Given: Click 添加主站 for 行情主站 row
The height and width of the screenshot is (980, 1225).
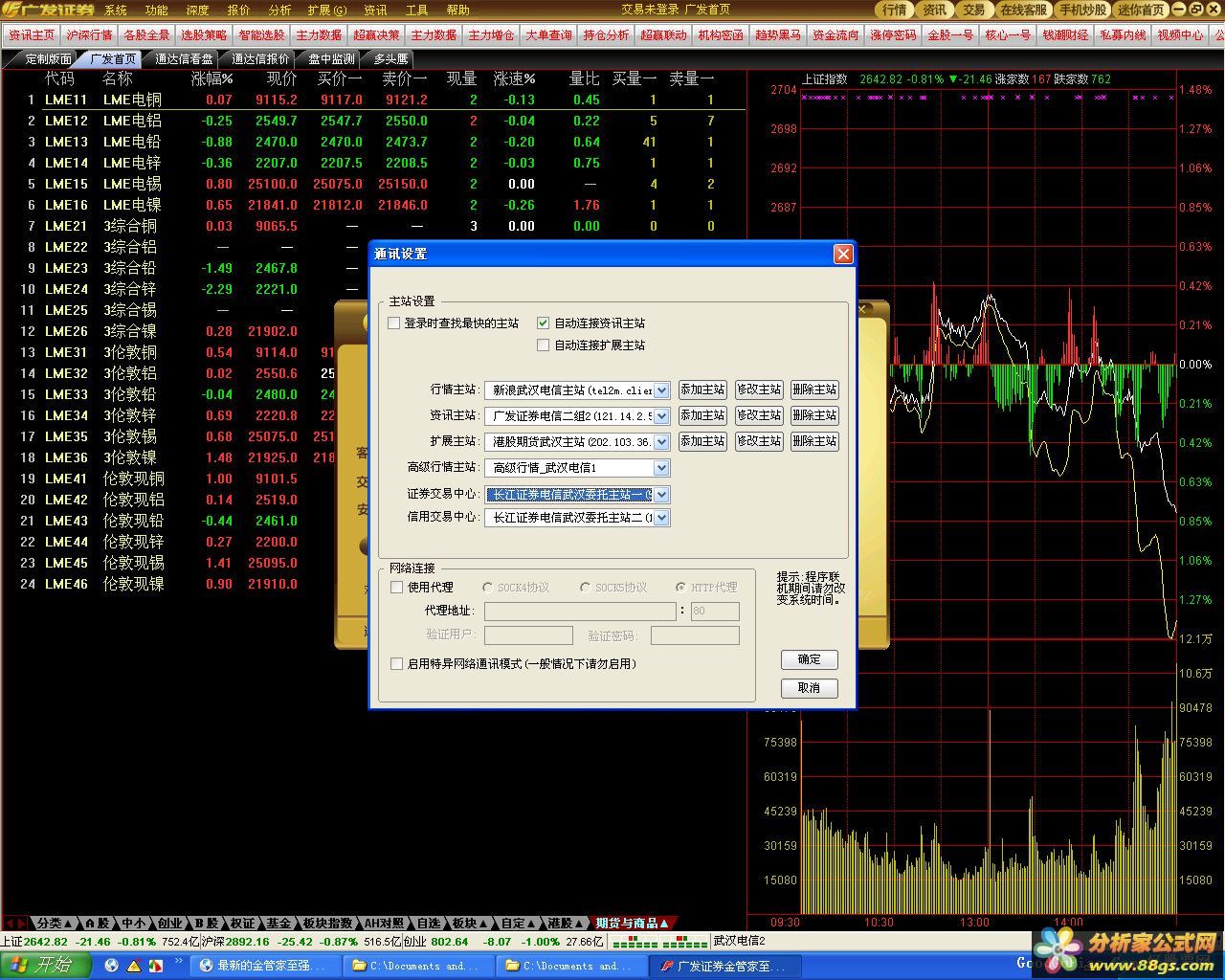Looking at the screenshot, I should (x=703, y=390).
